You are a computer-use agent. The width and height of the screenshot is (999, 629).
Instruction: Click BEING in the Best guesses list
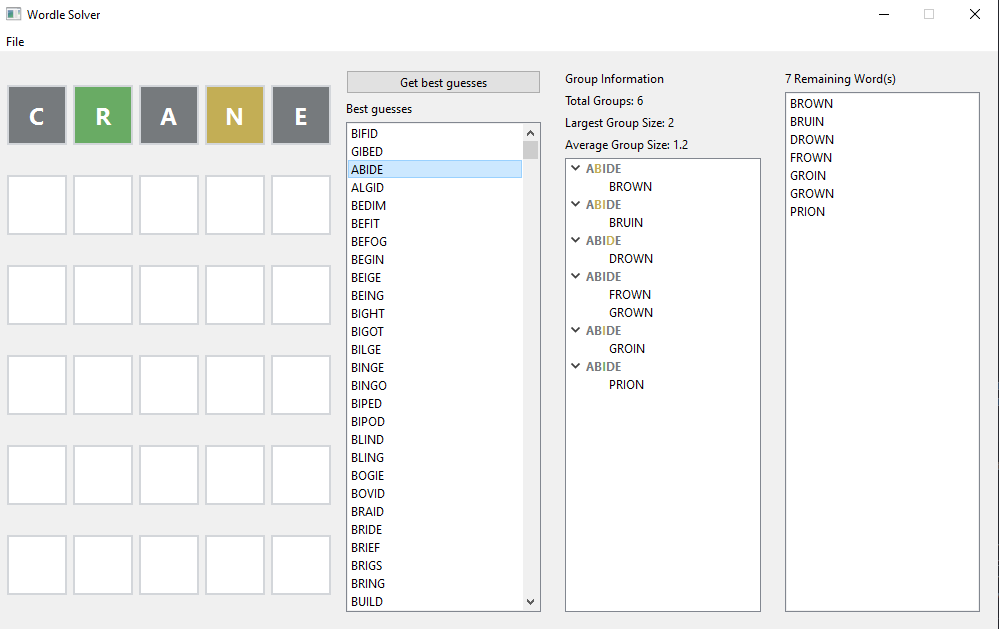[x=435, y=296]
